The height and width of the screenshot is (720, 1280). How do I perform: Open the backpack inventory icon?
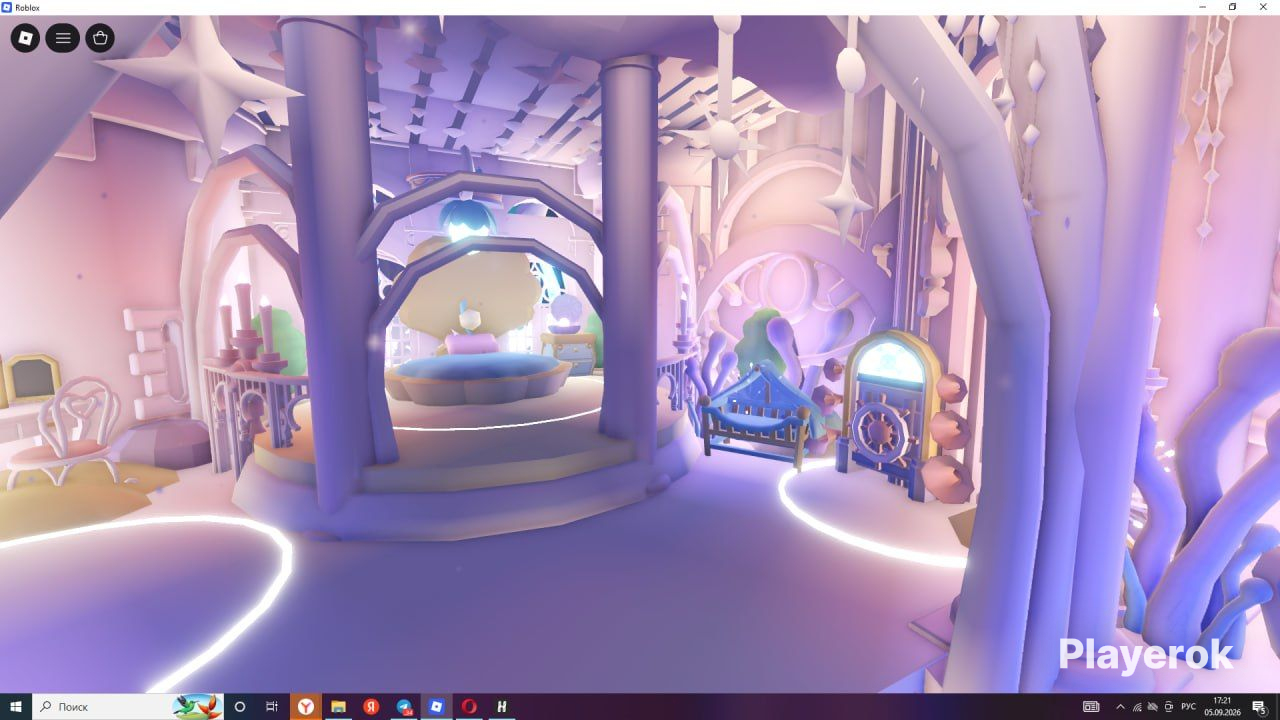(x=99, y=39)
